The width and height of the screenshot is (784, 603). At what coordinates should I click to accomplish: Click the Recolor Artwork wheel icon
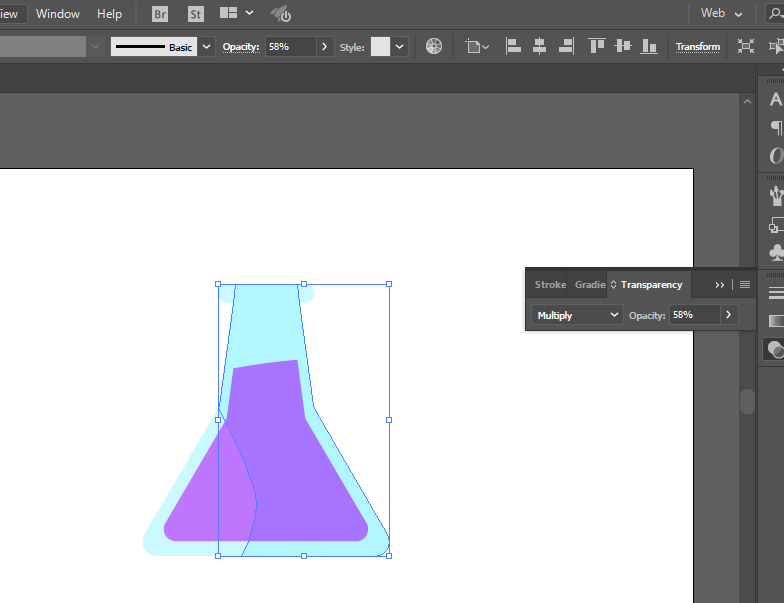pos(434,46)
